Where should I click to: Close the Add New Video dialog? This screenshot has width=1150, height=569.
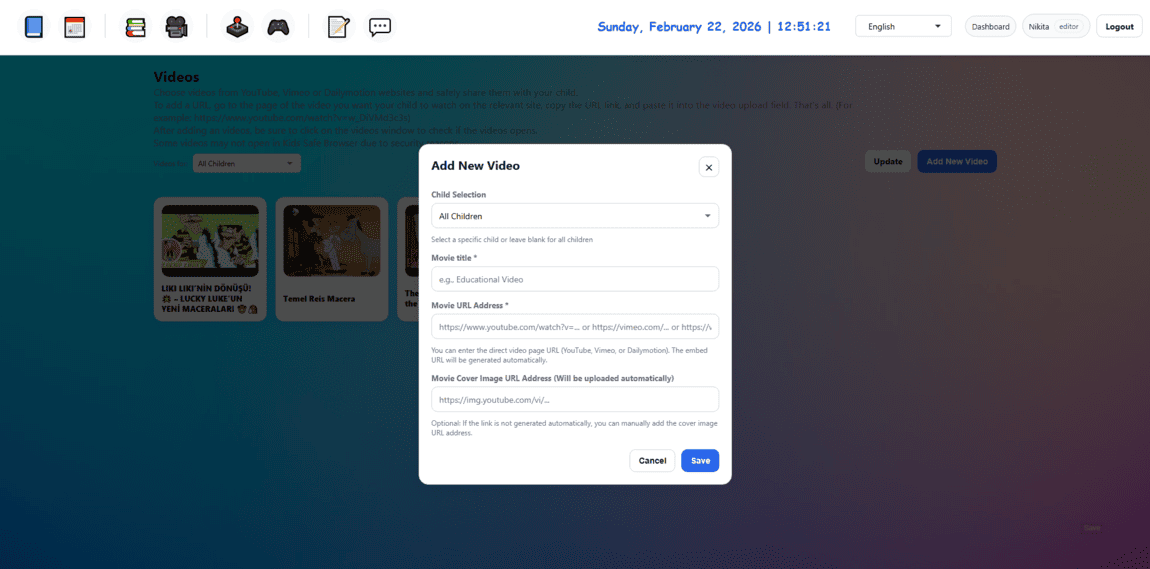[x=708, y=167]
